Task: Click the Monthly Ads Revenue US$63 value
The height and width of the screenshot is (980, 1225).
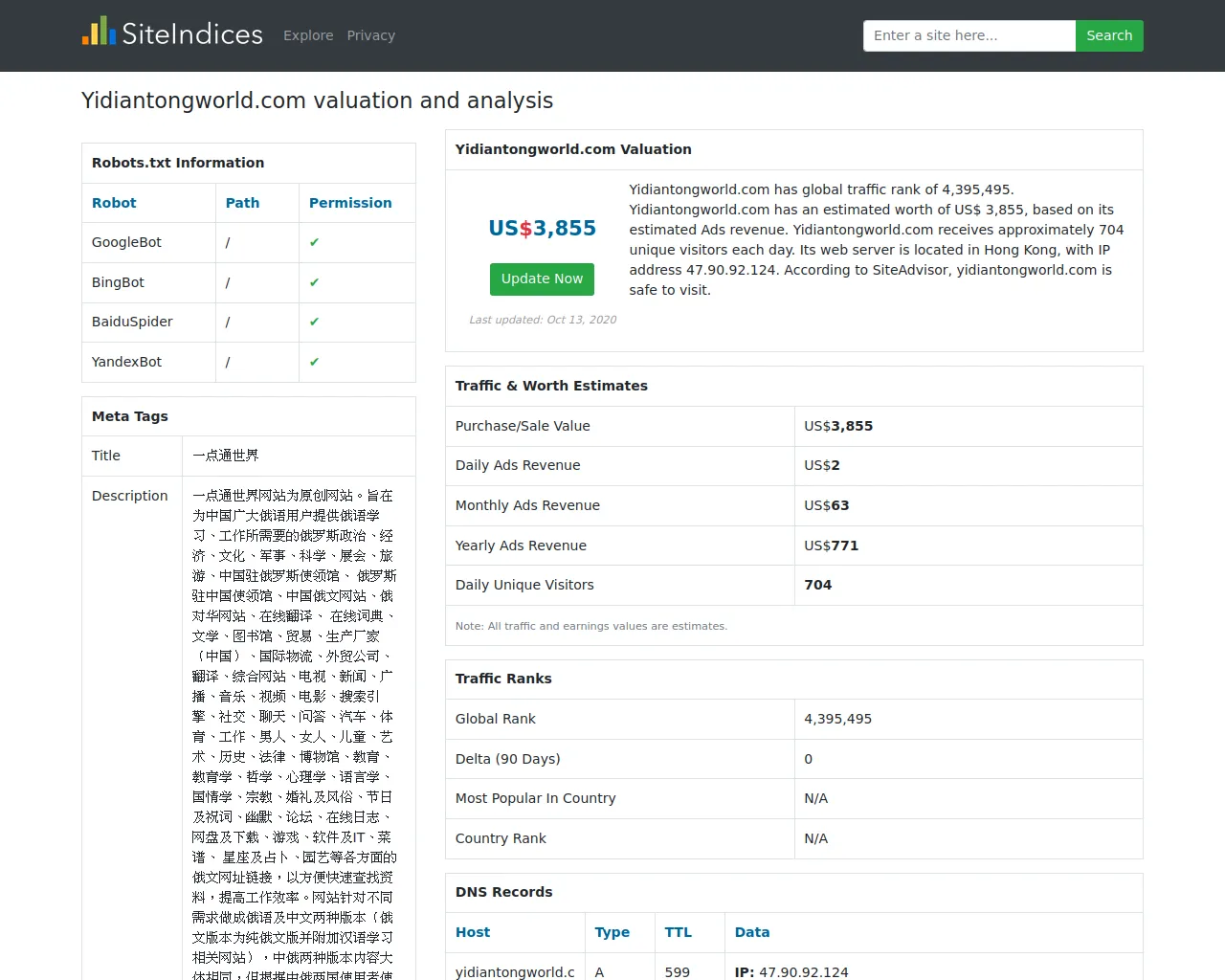Action: coord(827,505)
